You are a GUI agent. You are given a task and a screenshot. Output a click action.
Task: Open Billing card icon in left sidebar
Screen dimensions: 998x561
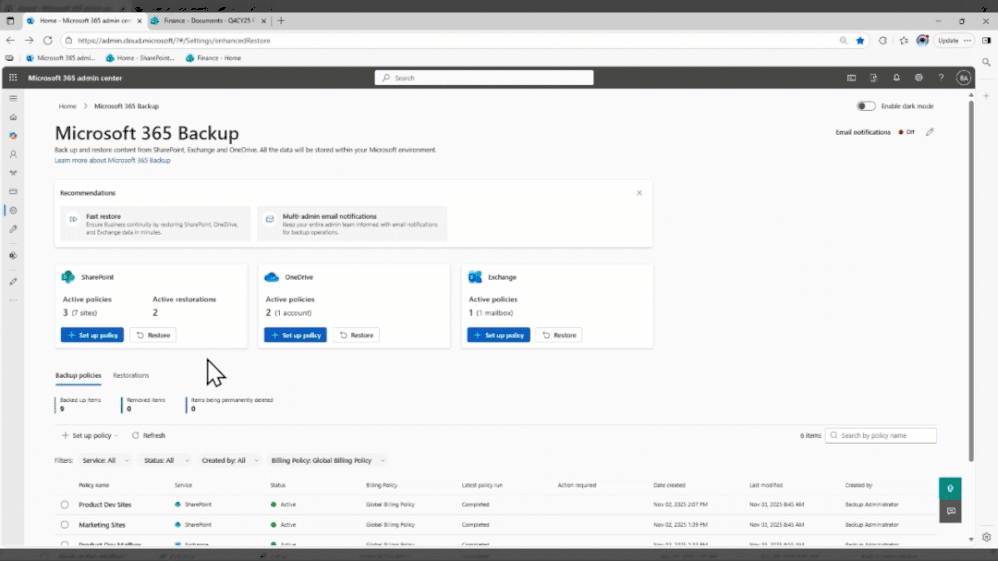click(x=13, y=191)
